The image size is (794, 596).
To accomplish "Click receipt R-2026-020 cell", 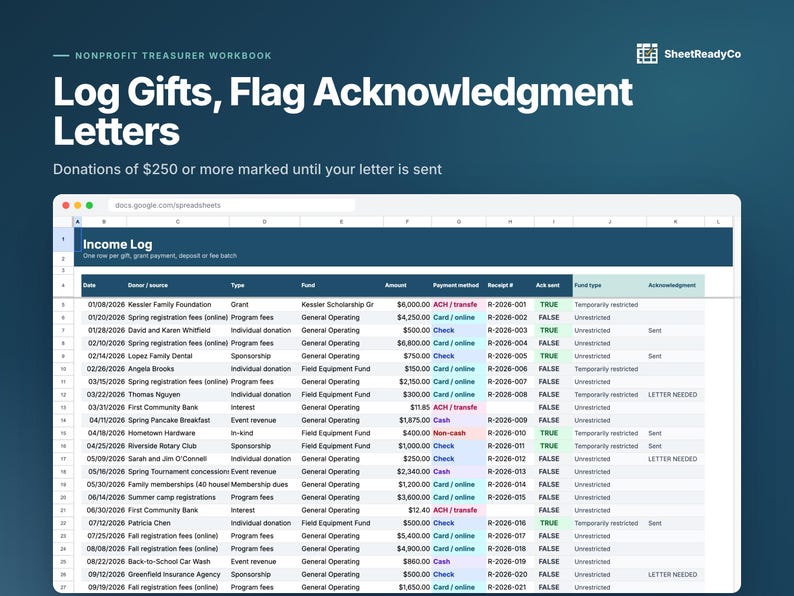I will [510, 574].
